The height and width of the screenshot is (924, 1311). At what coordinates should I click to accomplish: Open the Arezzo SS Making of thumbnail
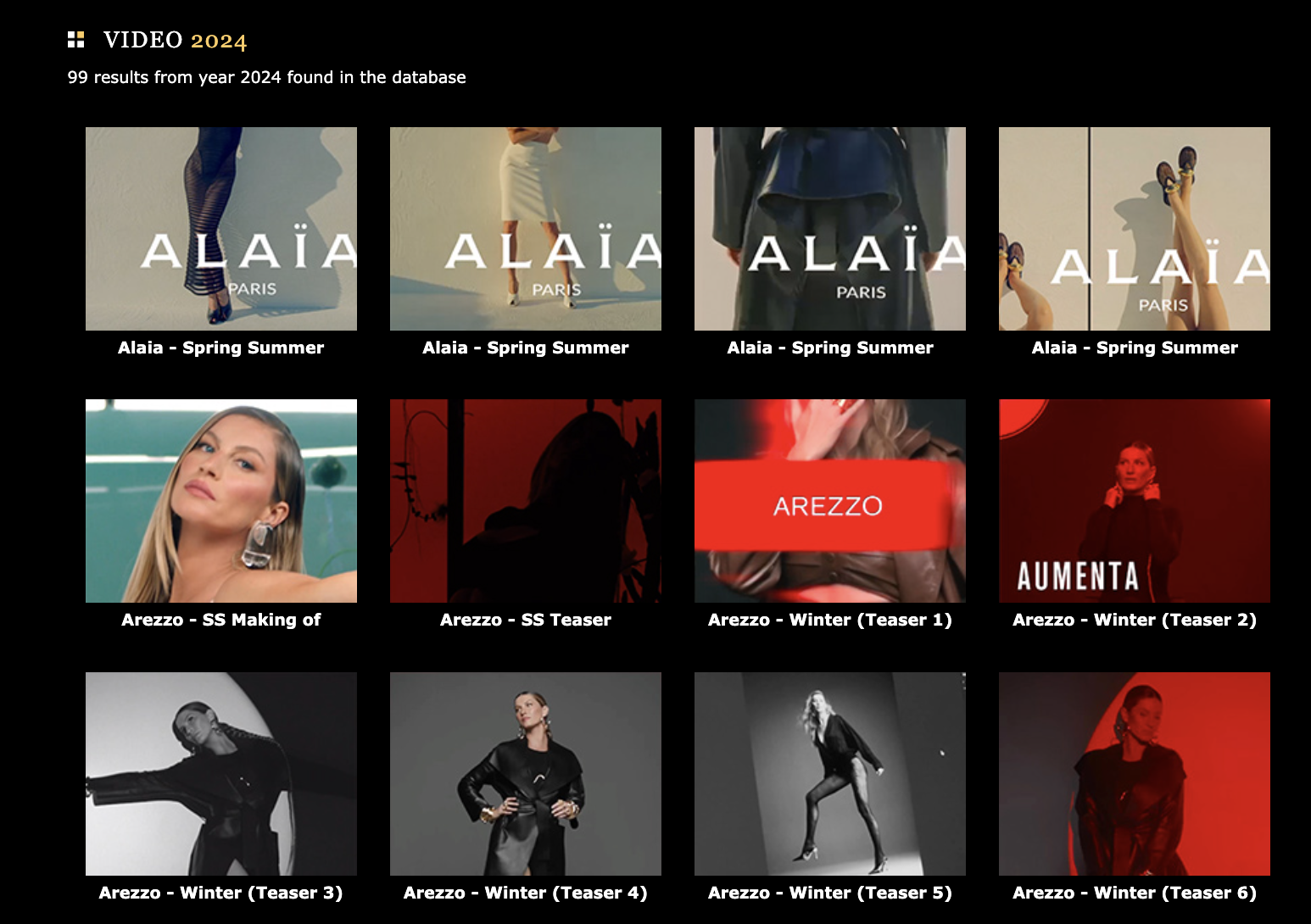pos(221,501)
